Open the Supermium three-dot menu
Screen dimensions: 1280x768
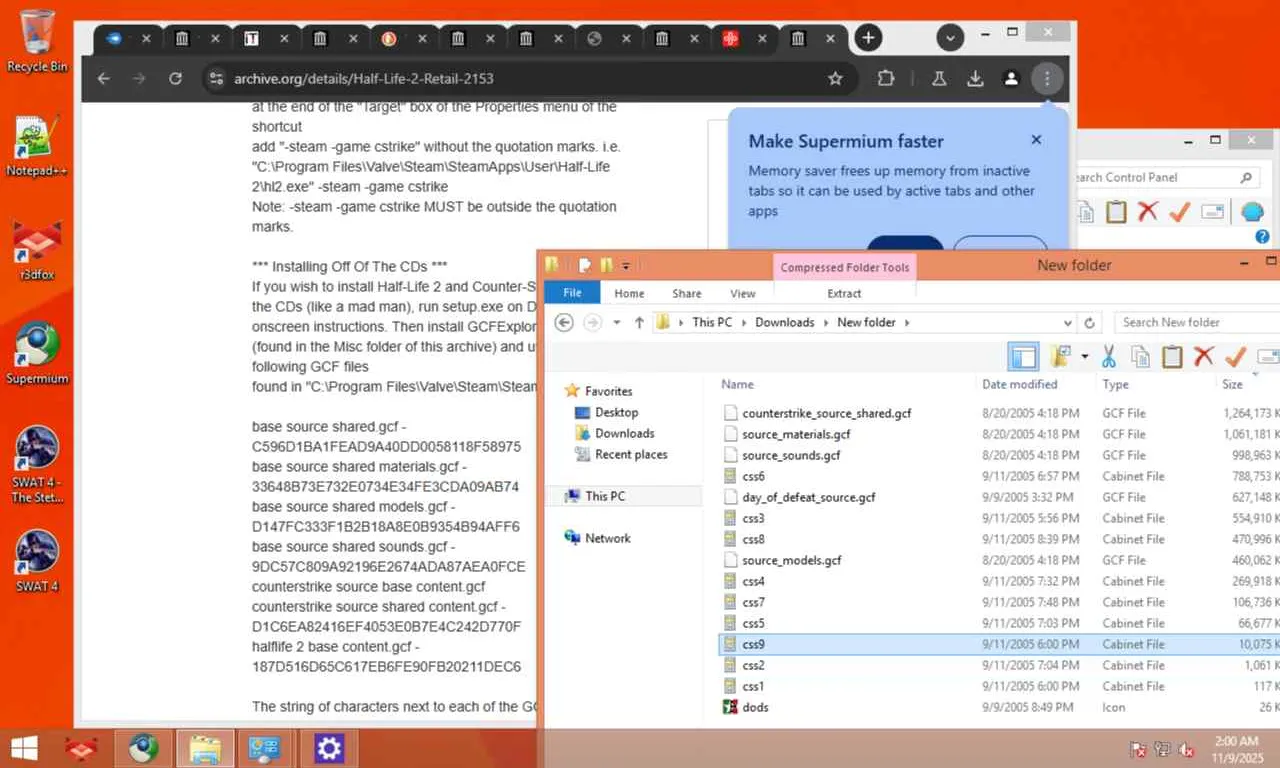pos(1046,78)
